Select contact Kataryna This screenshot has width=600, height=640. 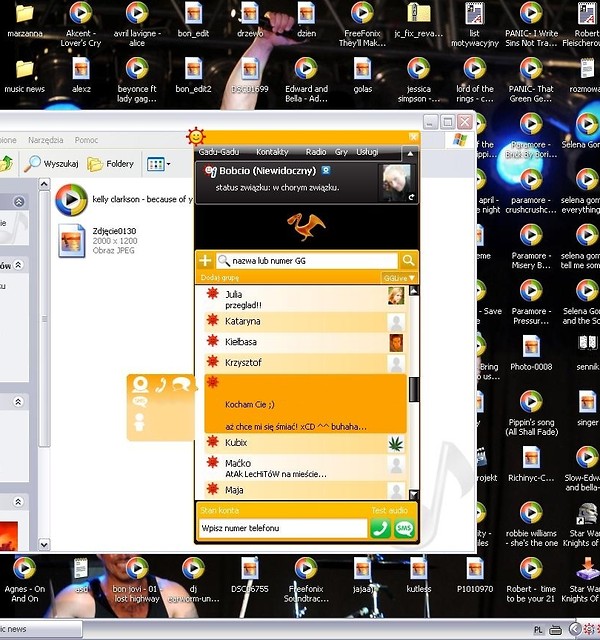tap(305, 322)
